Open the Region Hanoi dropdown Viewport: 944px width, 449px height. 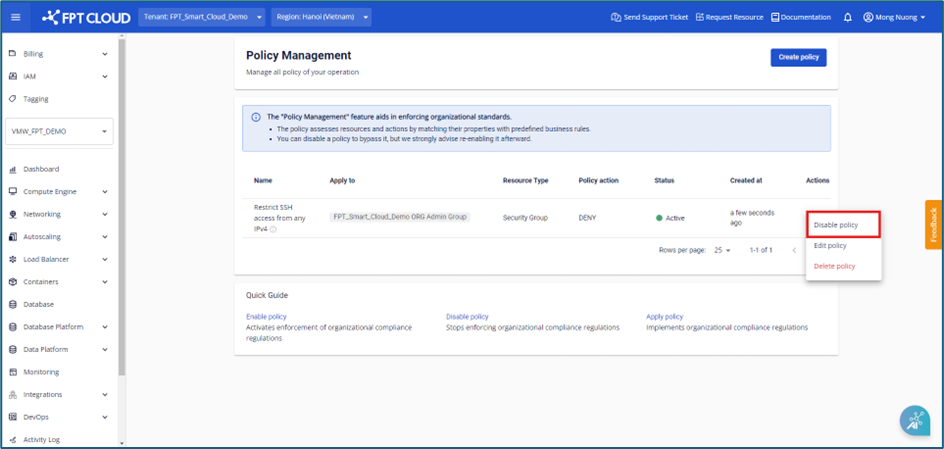pos(321,17)
